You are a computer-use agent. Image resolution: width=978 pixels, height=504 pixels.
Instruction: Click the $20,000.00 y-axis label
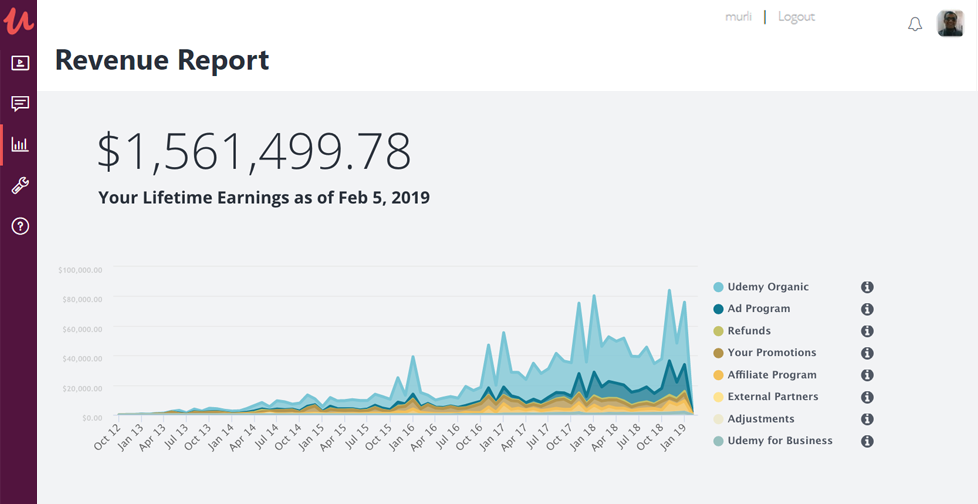(x=82, y=388)
